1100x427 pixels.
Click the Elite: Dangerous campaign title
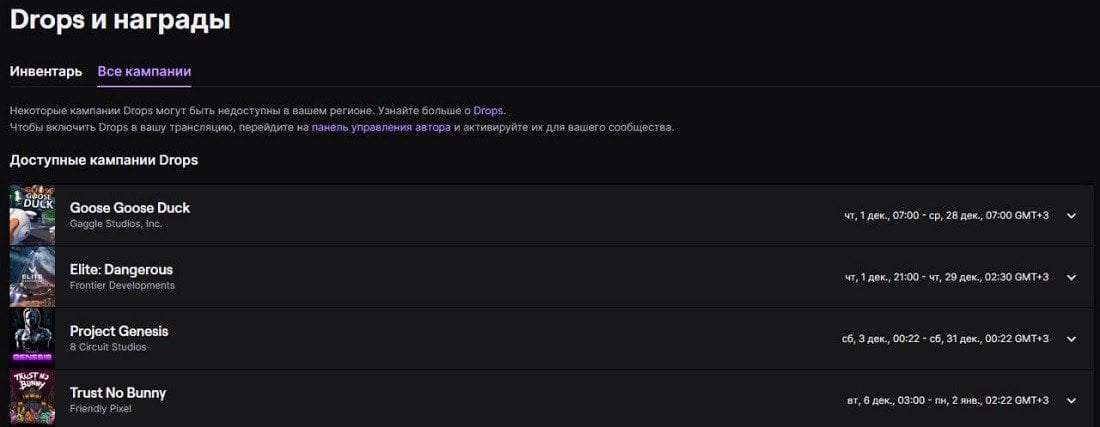121,270
